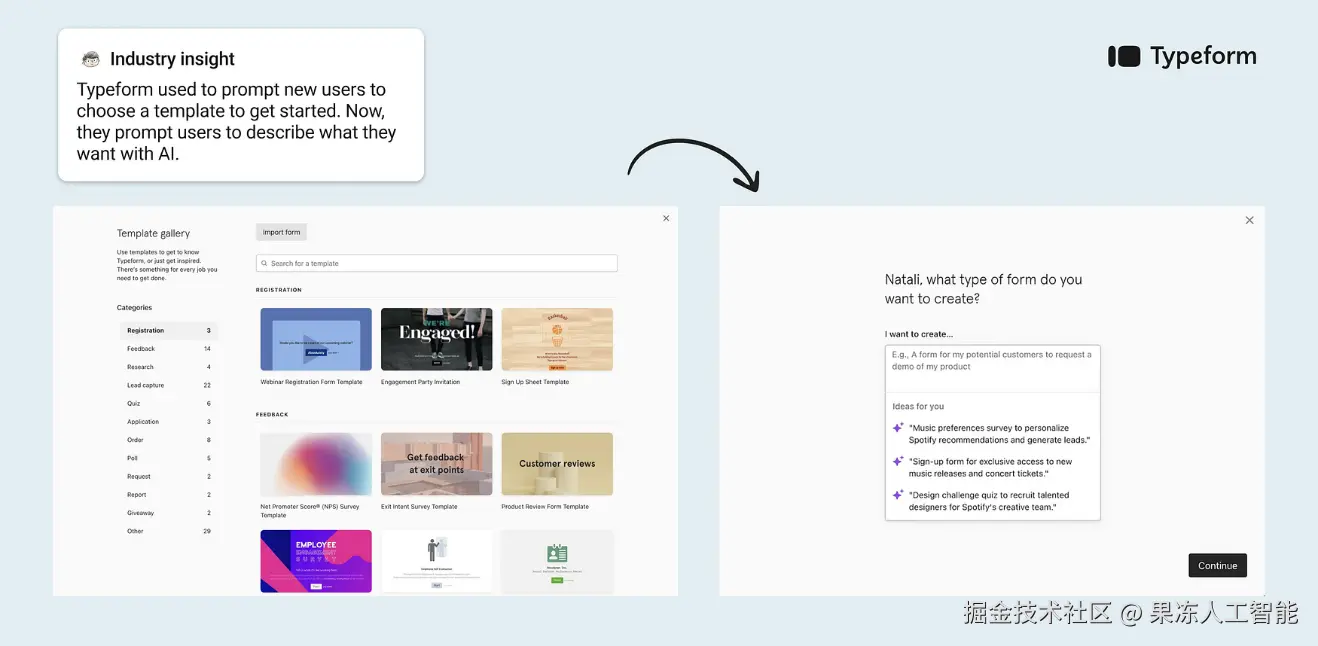Open the Customer reviews thumbnail
The width and height of the screenshot is (1318, 646).
tap(557, 464)
